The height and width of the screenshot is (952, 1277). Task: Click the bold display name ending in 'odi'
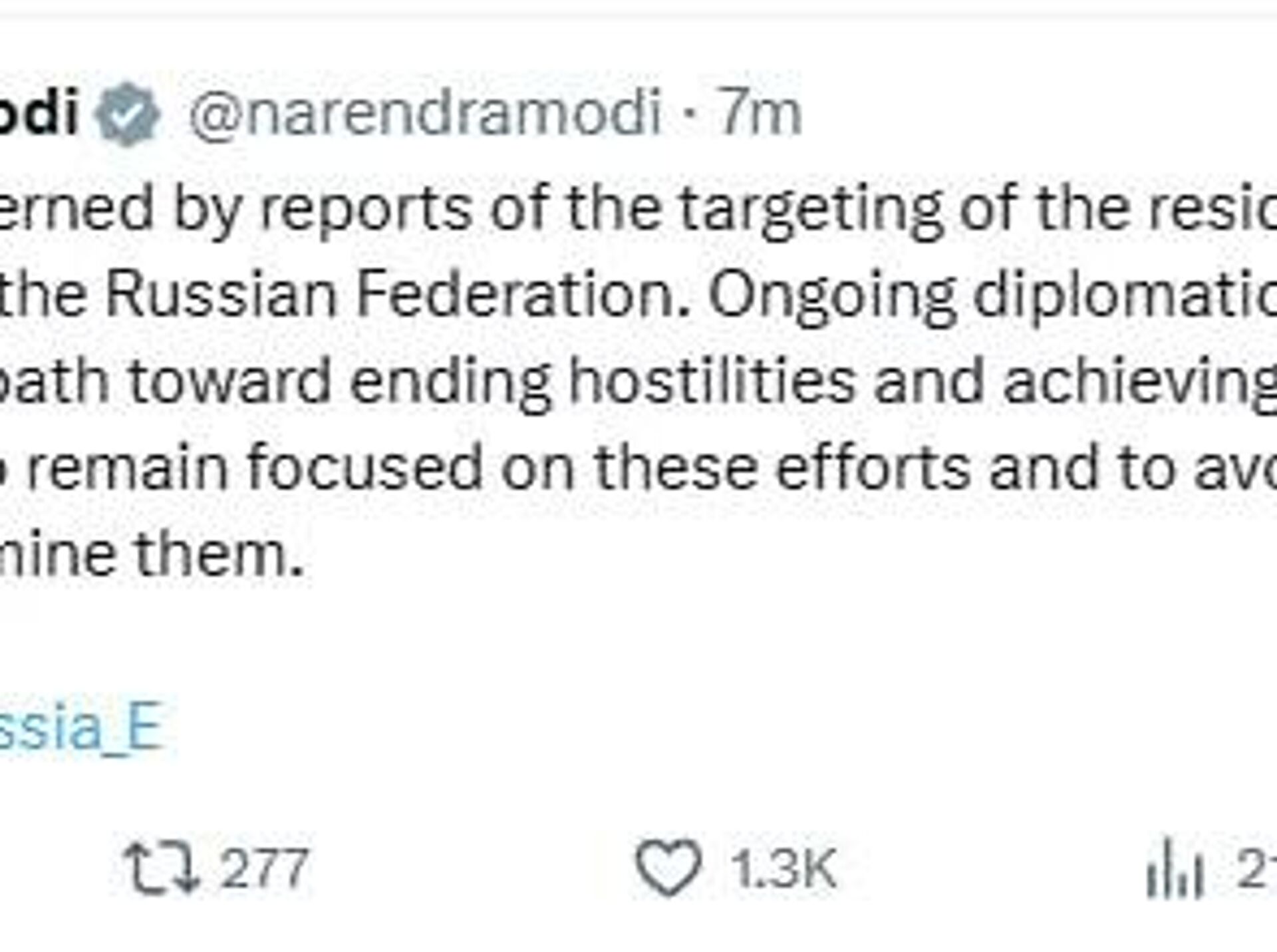pyautogui.click(x=39, y=114)
